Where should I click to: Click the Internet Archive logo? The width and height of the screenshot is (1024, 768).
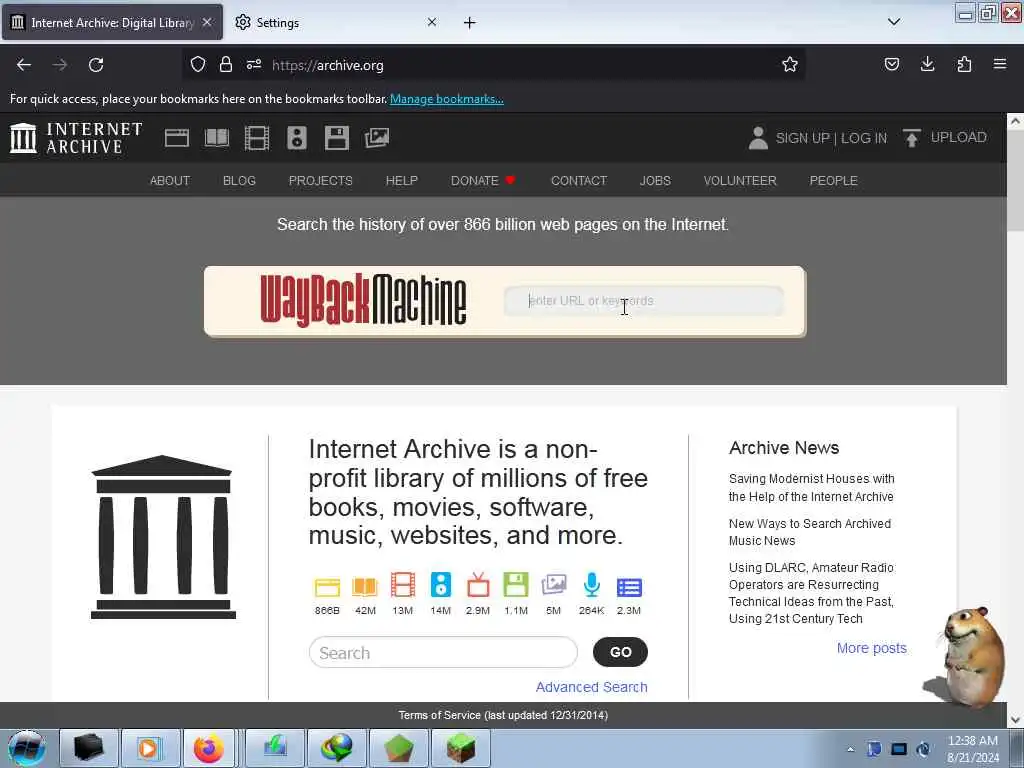pyautogui.click(x=76, y=138)
